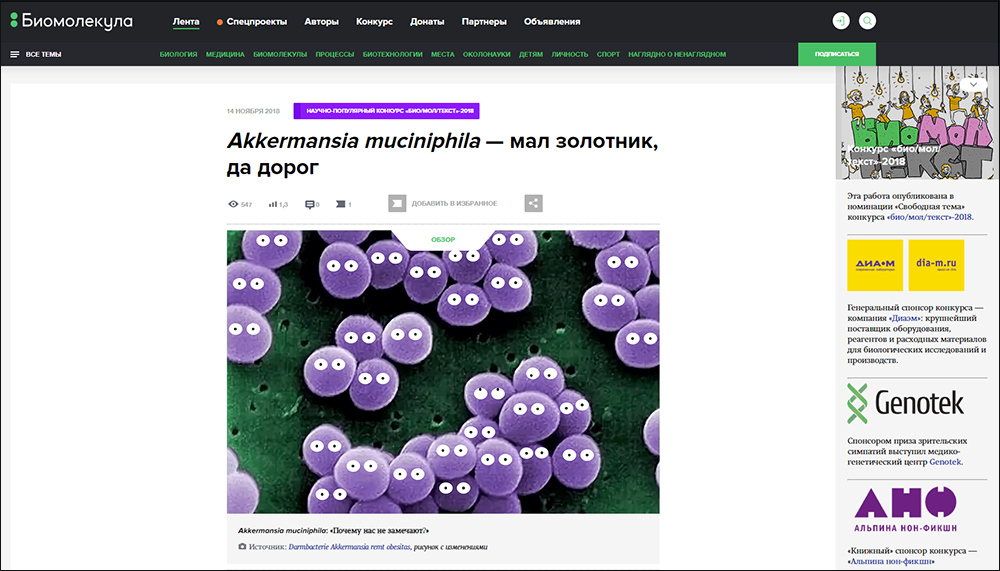
Task: Click the ОБЗОР label tab
Action: pyautogui.click(x=443, y=240)
